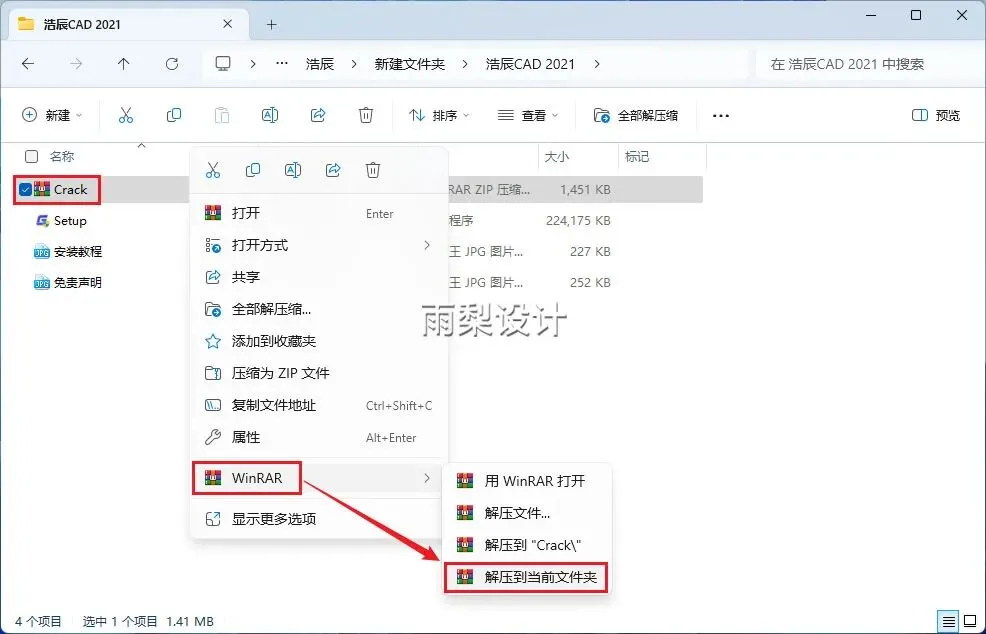This screenshot has width=986, height=634.
Task: Open a new tab with plus button
Action: coord(272,25)
